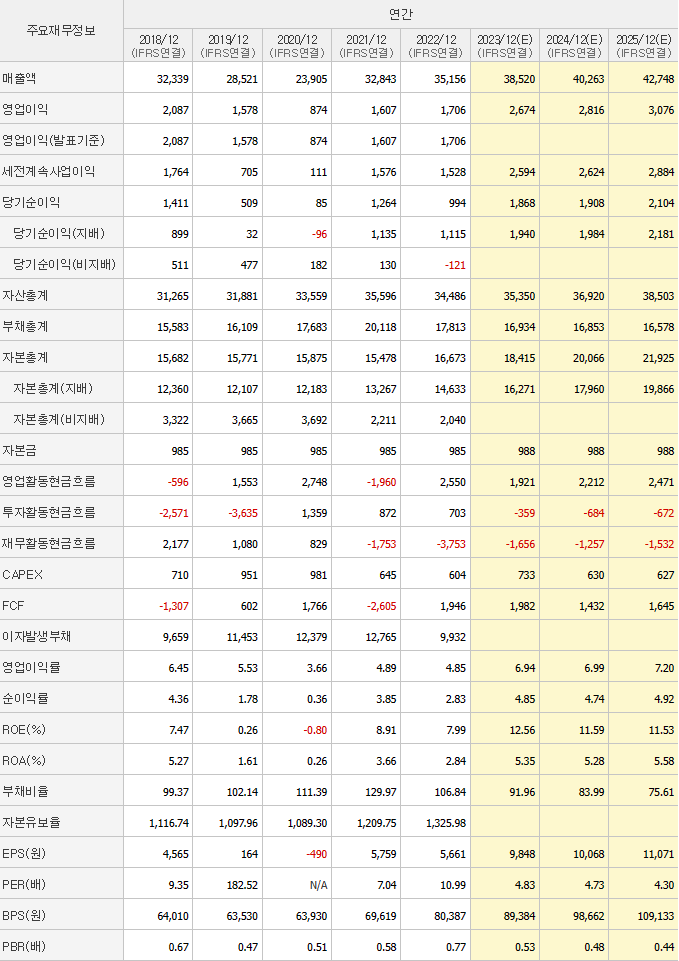
Task: Select the 세전계속사업이익 row label
Action: point(48,171)
